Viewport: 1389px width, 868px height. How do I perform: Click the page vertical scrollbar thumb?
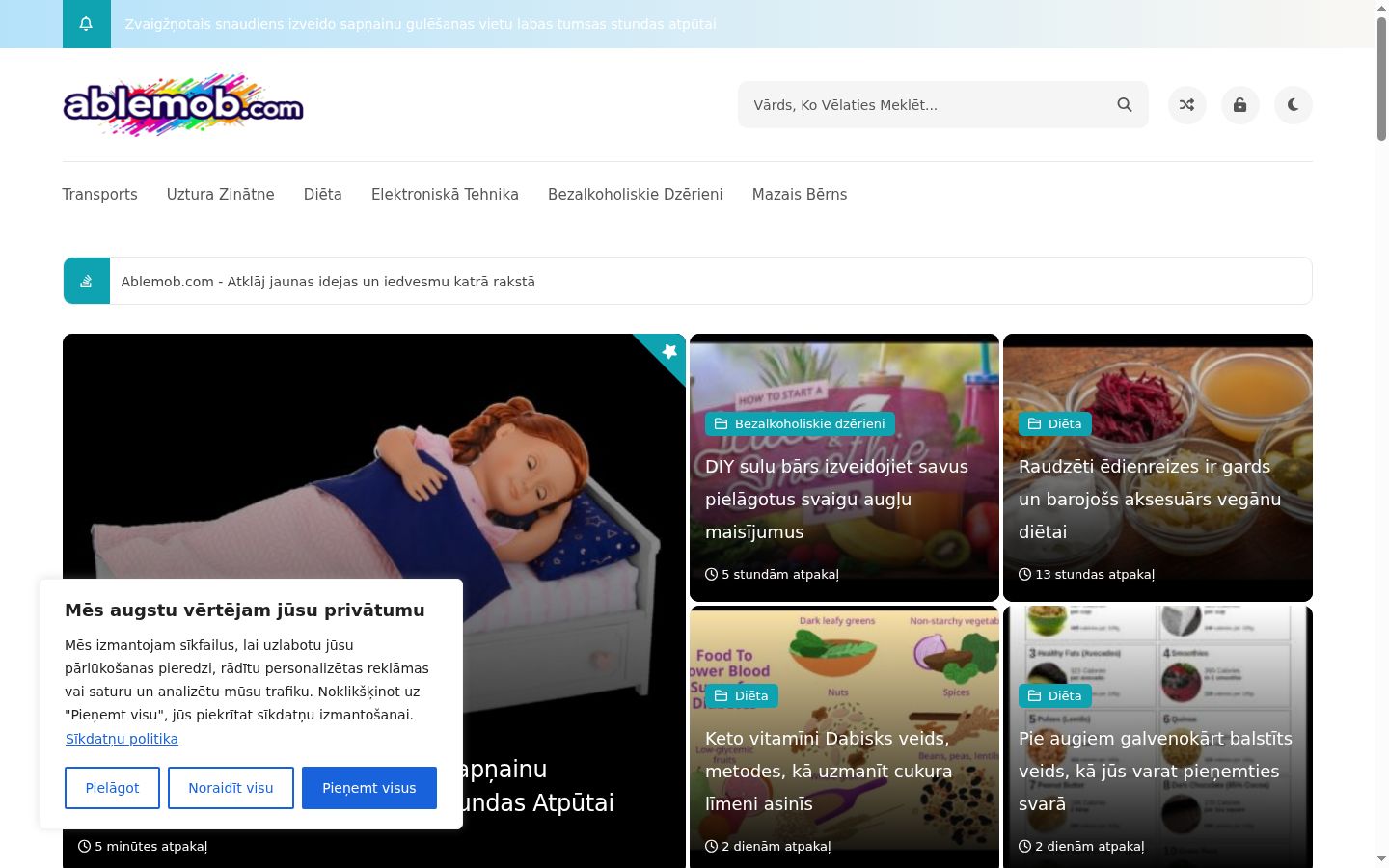point(1381,79)
